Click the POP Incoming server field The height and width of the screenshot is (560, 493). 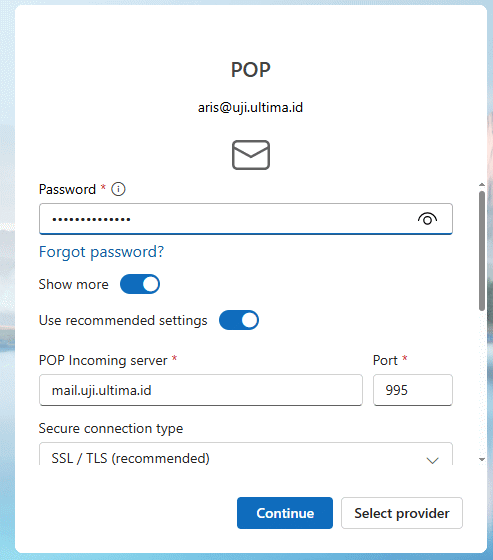[x=201, y=390]
